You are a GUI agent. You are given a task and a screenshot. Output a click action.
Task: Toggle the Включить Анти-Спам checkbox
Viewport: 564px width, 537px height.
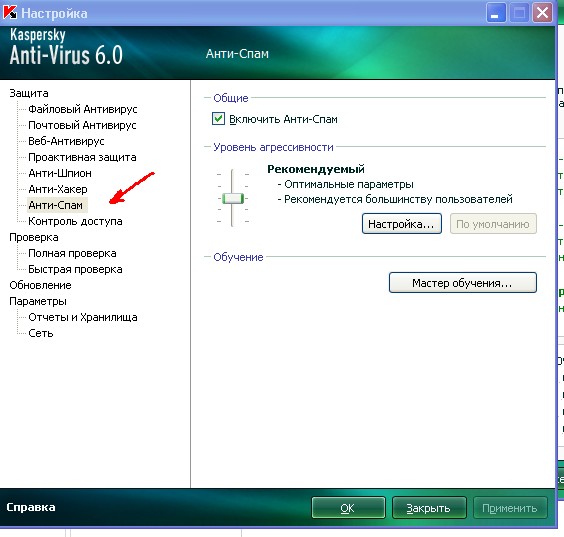218,119
